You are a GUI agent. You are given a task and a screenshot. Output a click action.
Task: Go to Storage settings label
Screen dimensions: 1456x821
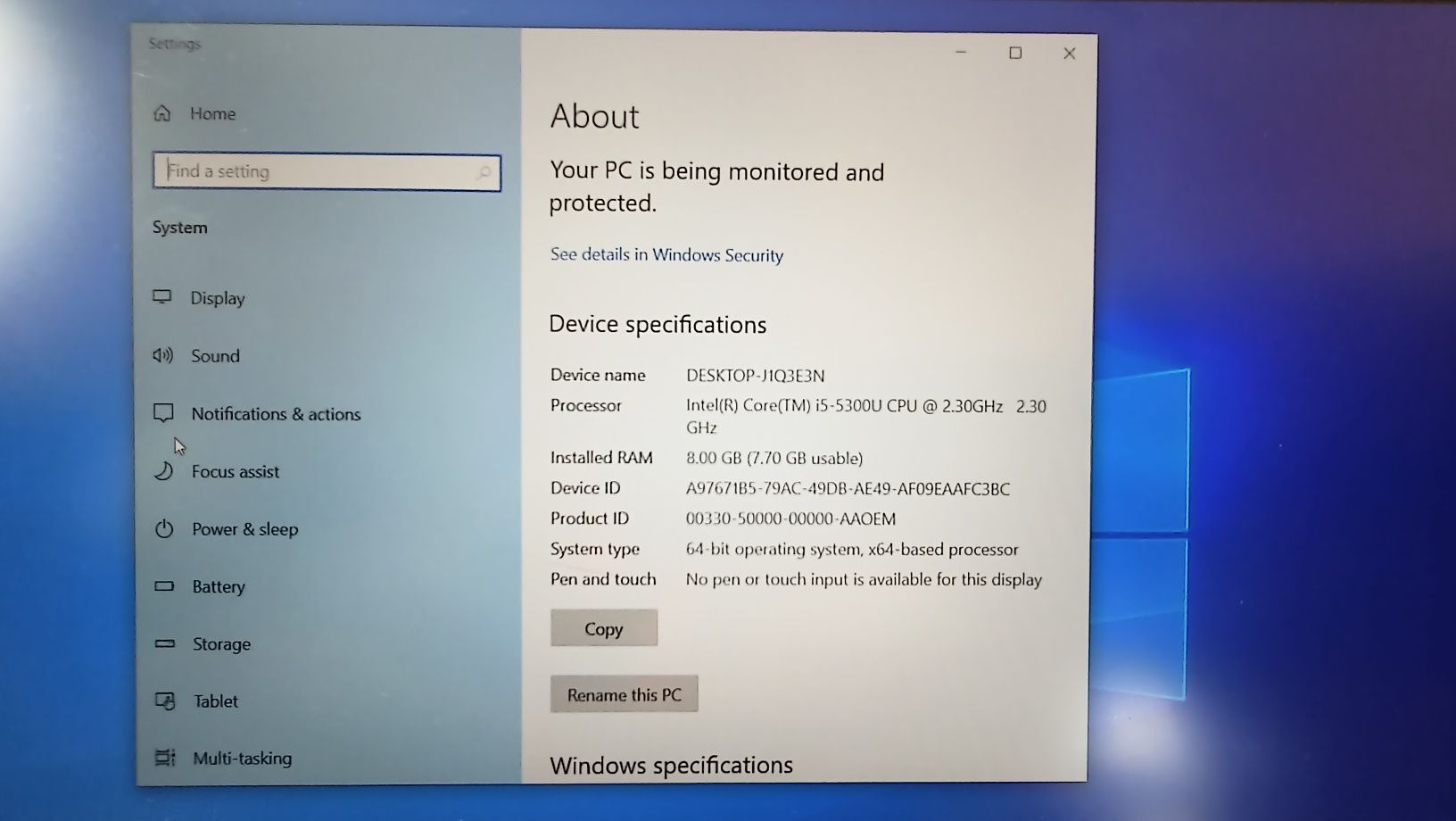[x=221, y=644]
